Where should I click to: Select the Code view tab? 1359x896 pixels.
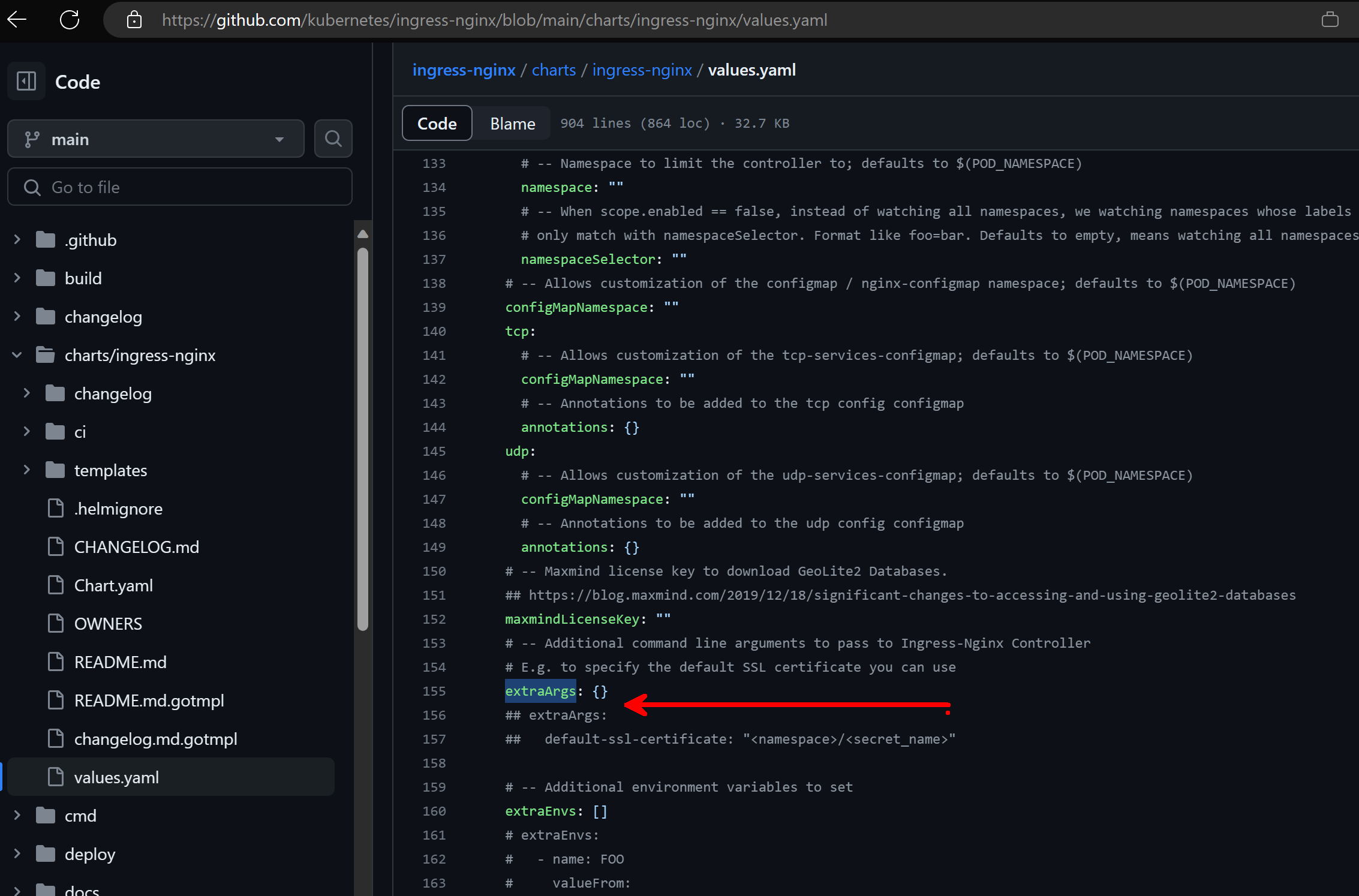(x=437, y=123)
